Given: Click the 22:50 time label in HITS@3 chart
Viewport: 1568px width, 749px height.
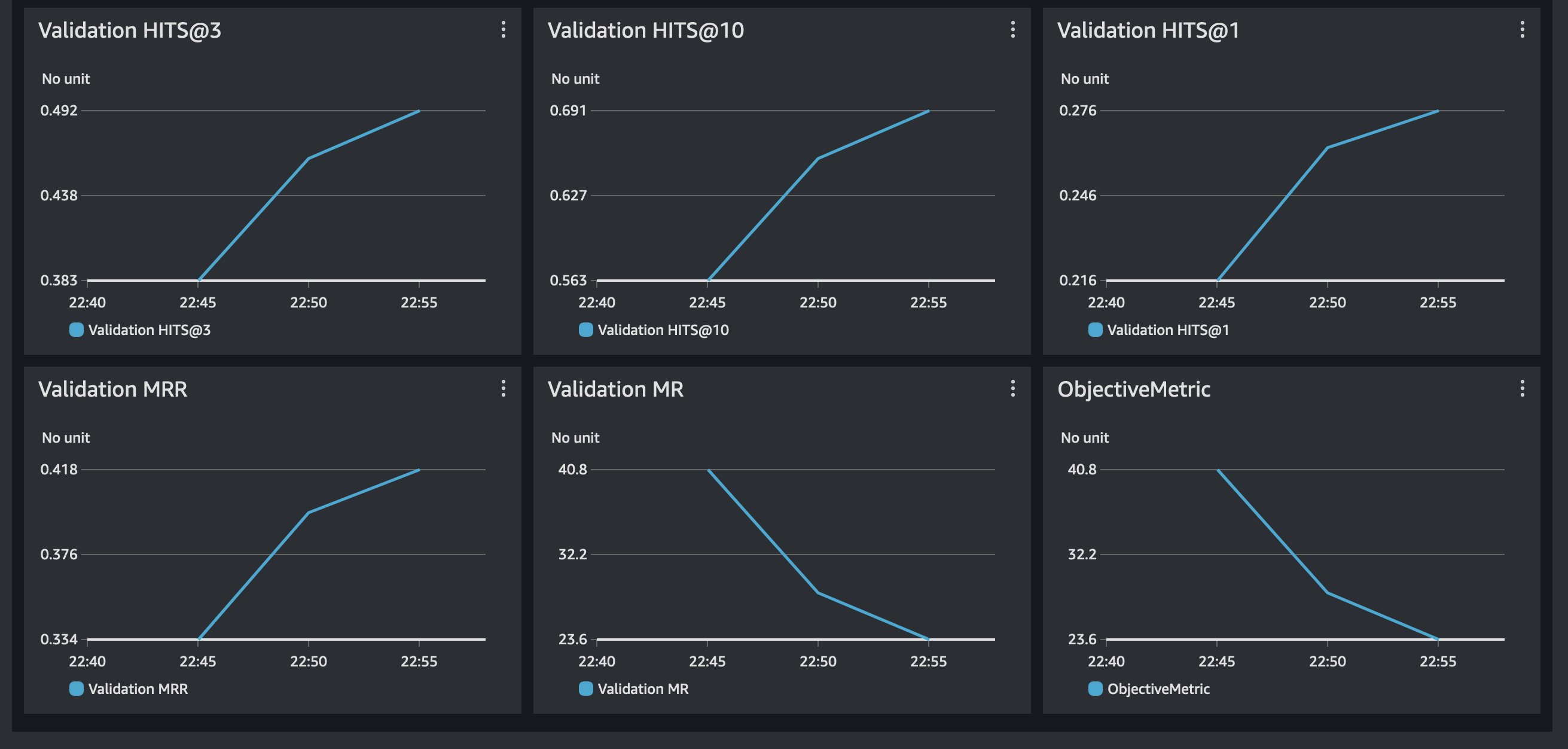Looking at the screenshot, I should click(309, 303).
